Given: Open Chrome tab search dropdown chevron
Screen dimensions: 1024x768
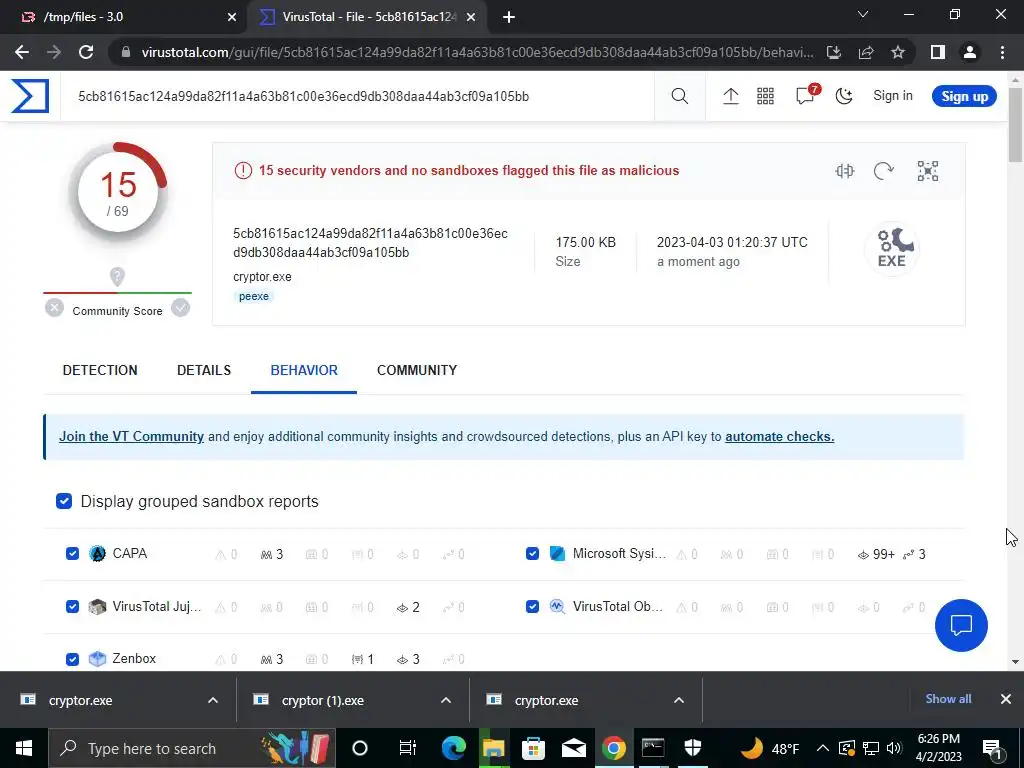Looking at the screenshot, I should click(863, 14).
